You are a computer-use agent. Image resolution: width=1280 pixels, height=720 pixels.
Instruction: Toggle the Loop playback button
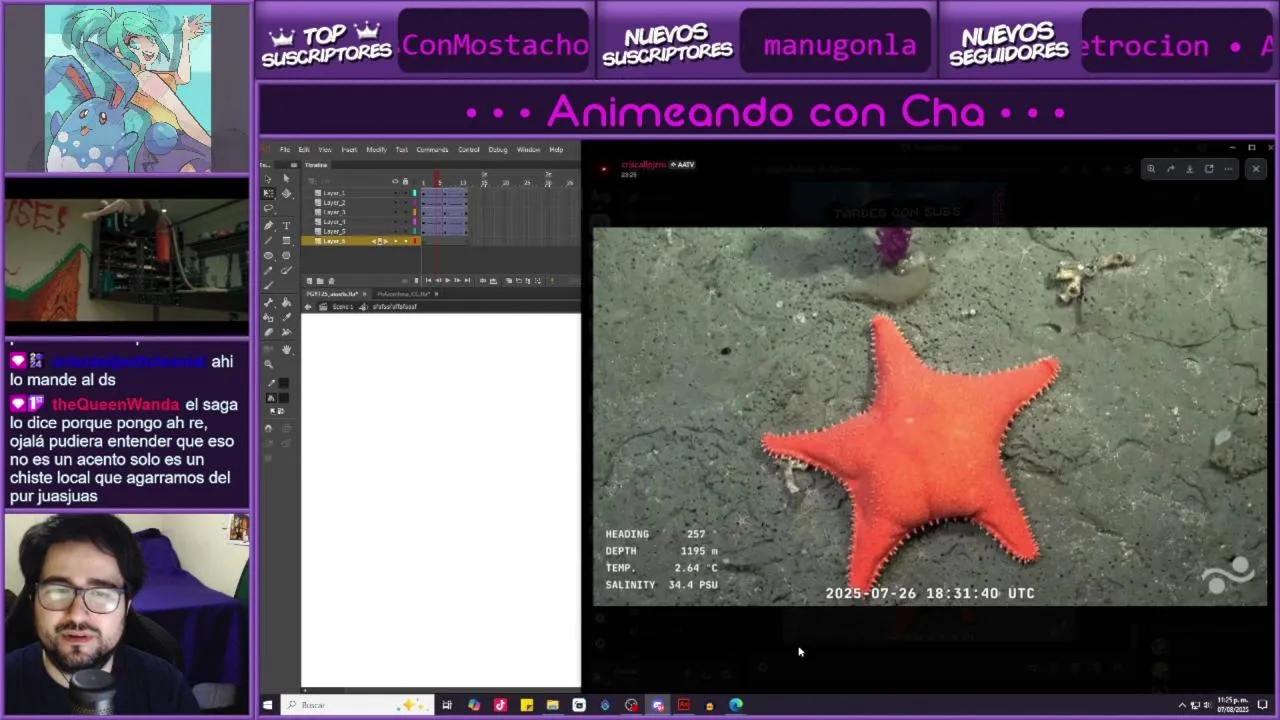click(493, 280)
